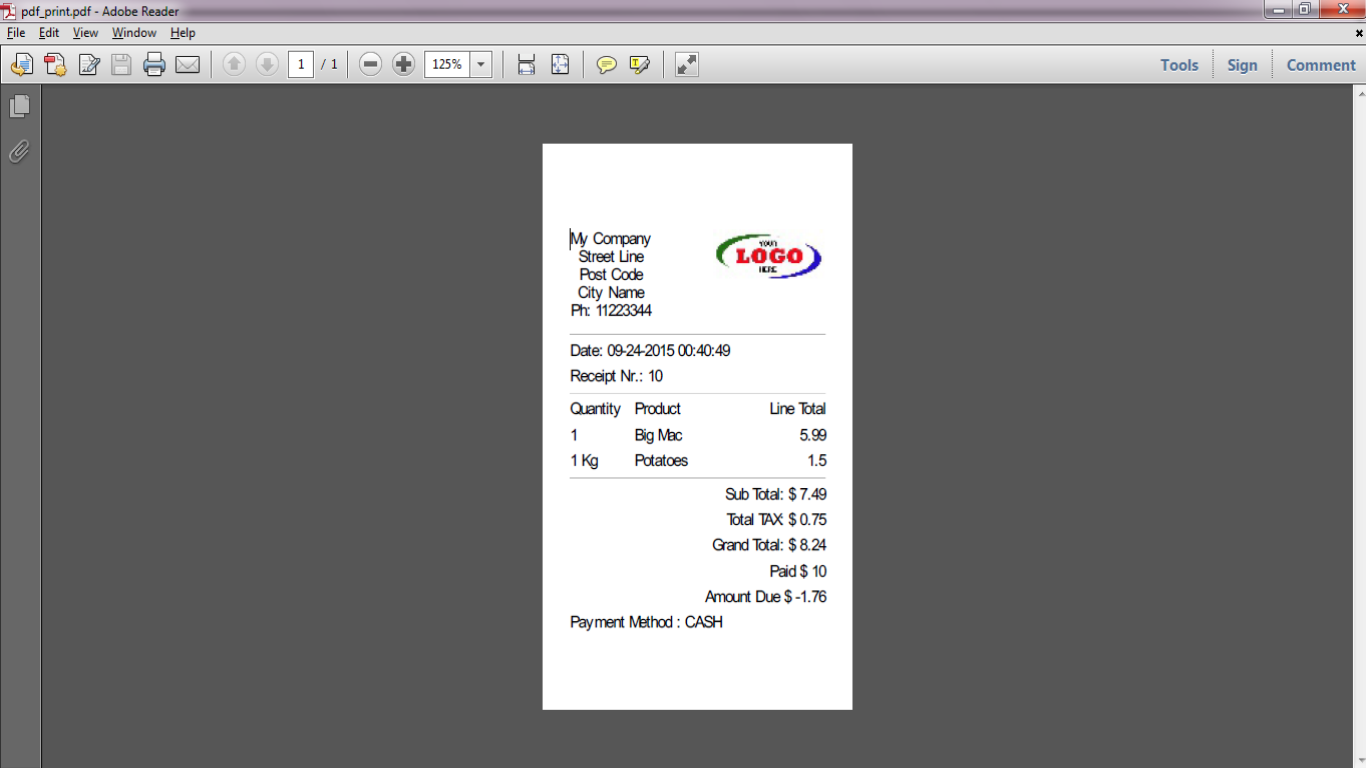Viewport: 1366px width, 768px height.
Task: Click the Sign pane button
Action: 1242,65
